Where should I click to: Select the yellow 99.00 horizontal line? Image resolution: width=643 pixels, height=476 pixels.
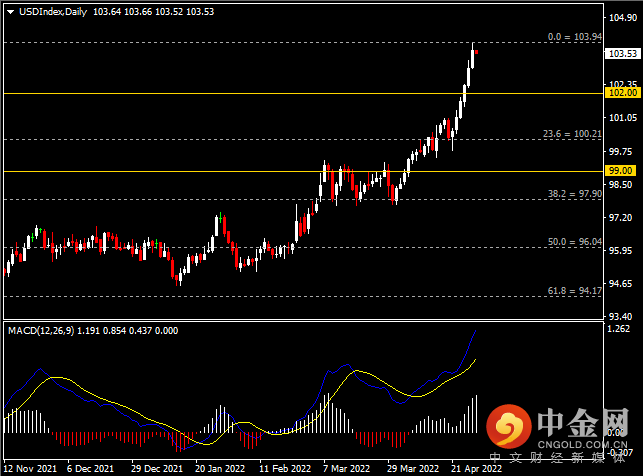[x=303, y=171]
